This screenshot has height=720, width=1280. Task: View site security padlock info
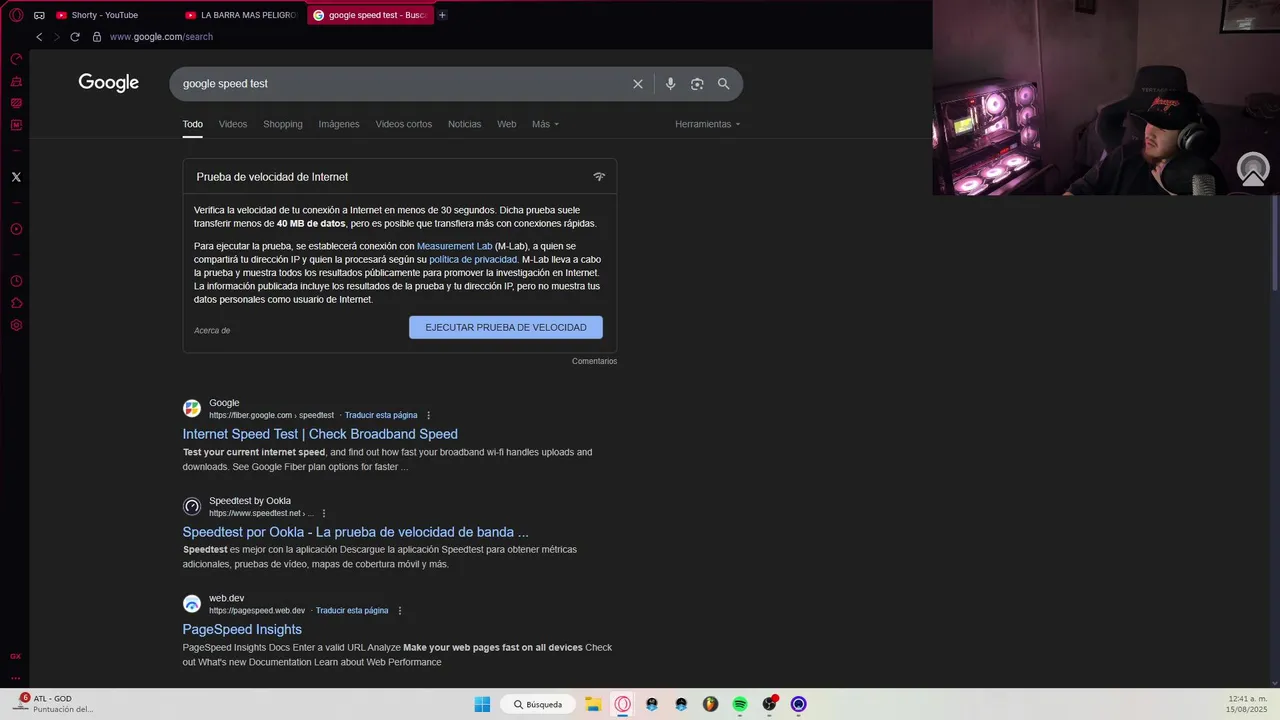(x=97, y=37)
